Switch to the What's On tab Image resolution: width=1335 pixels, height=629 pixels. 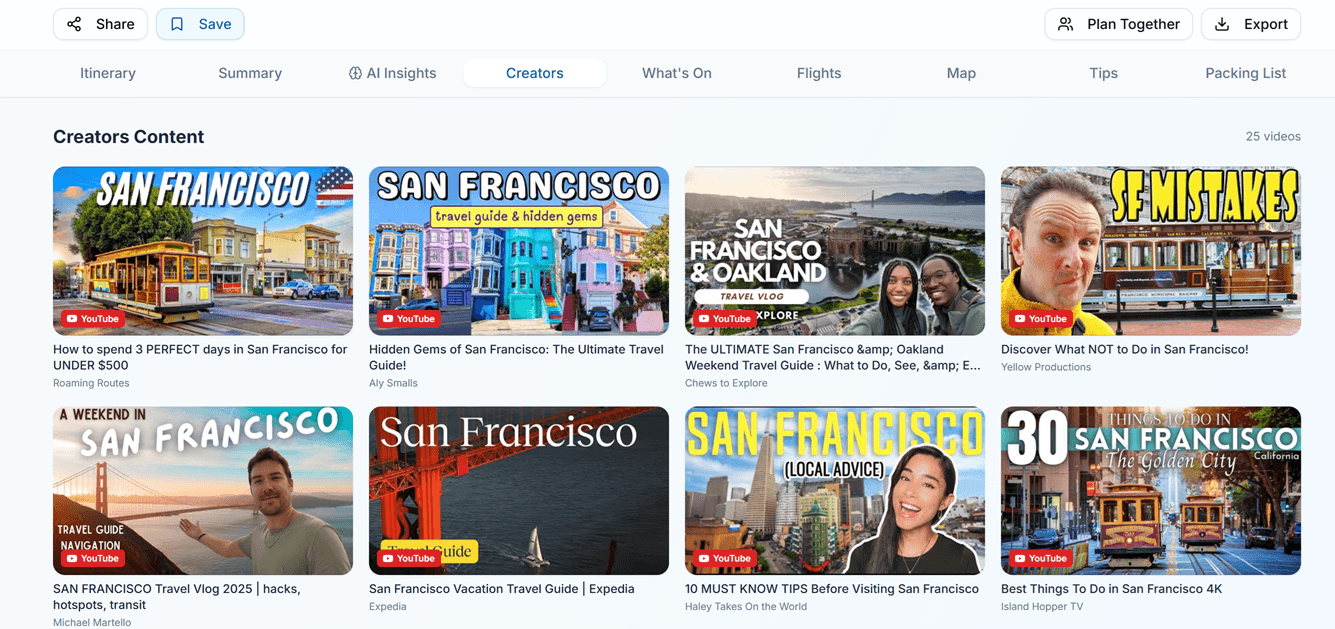click(x=676, y=72)
